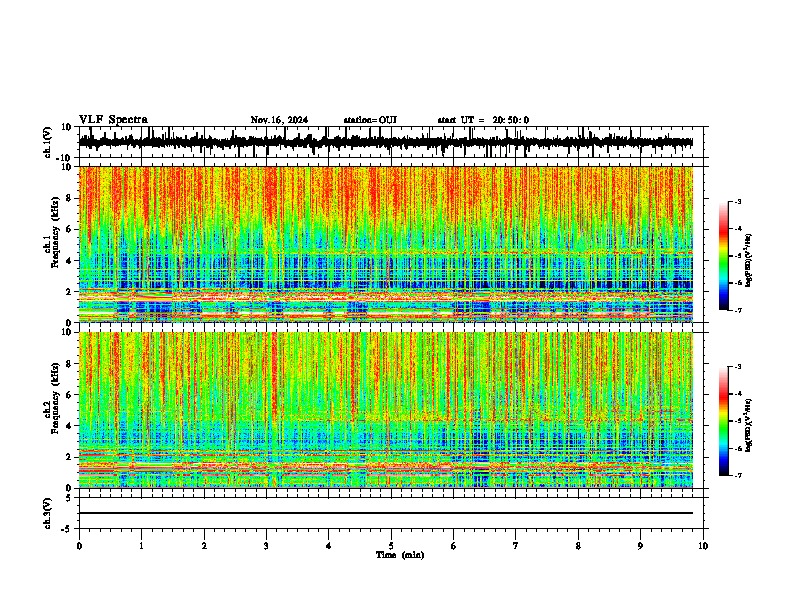Click the time tick label '5'
The height and width of the screenshot is (612, 792).
pyautogui.click(x=391, y=546)
